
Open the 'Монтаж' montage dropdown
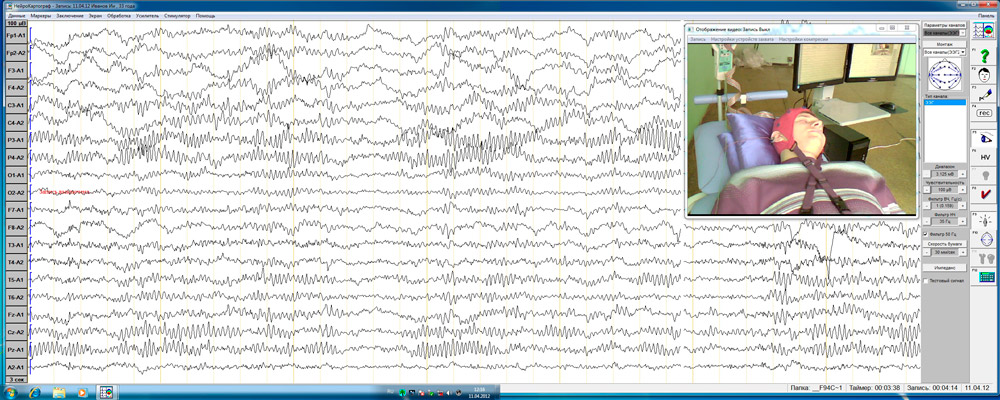tap(944, 50)
